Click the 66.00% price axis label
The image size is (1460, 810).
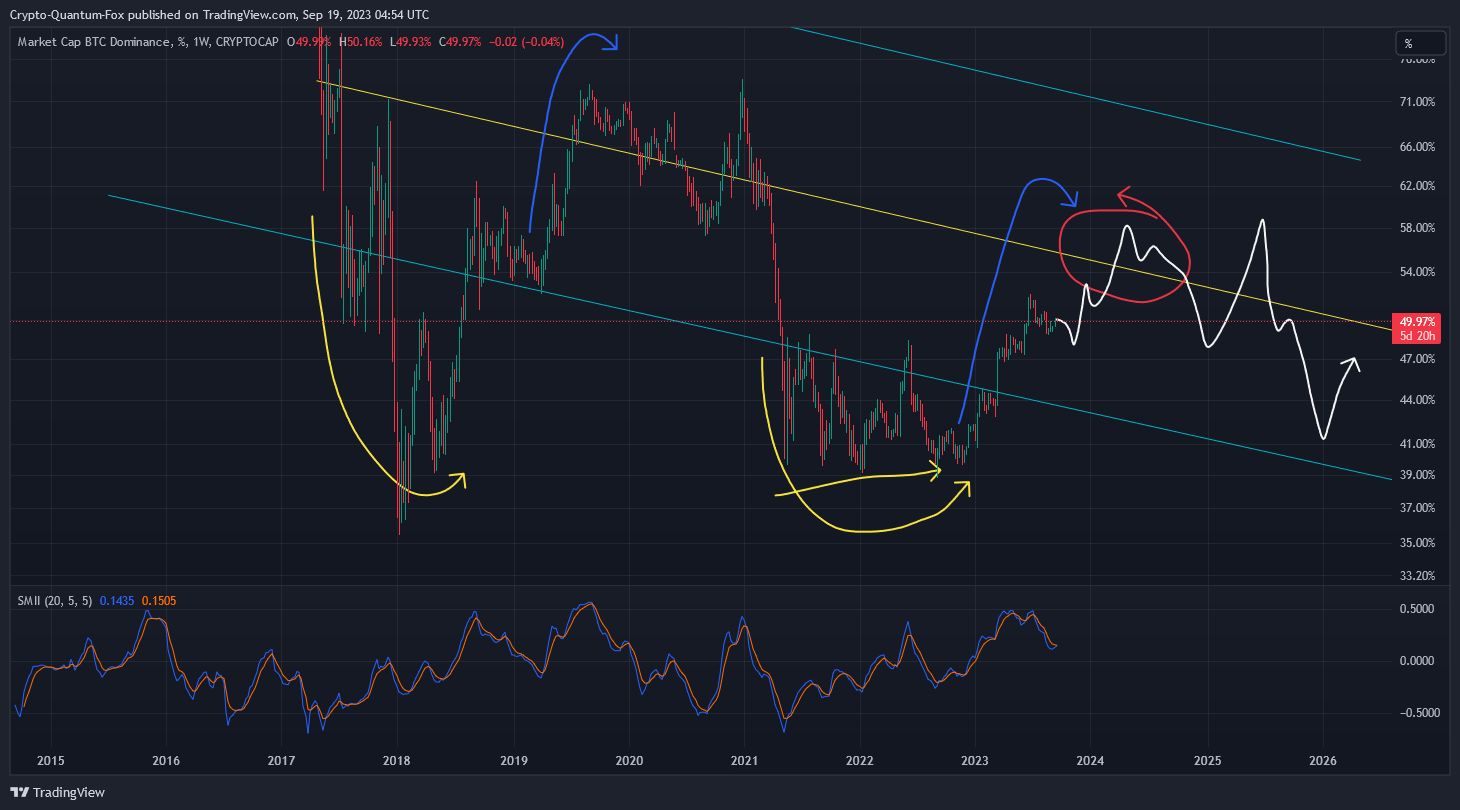pos(1418,147)
